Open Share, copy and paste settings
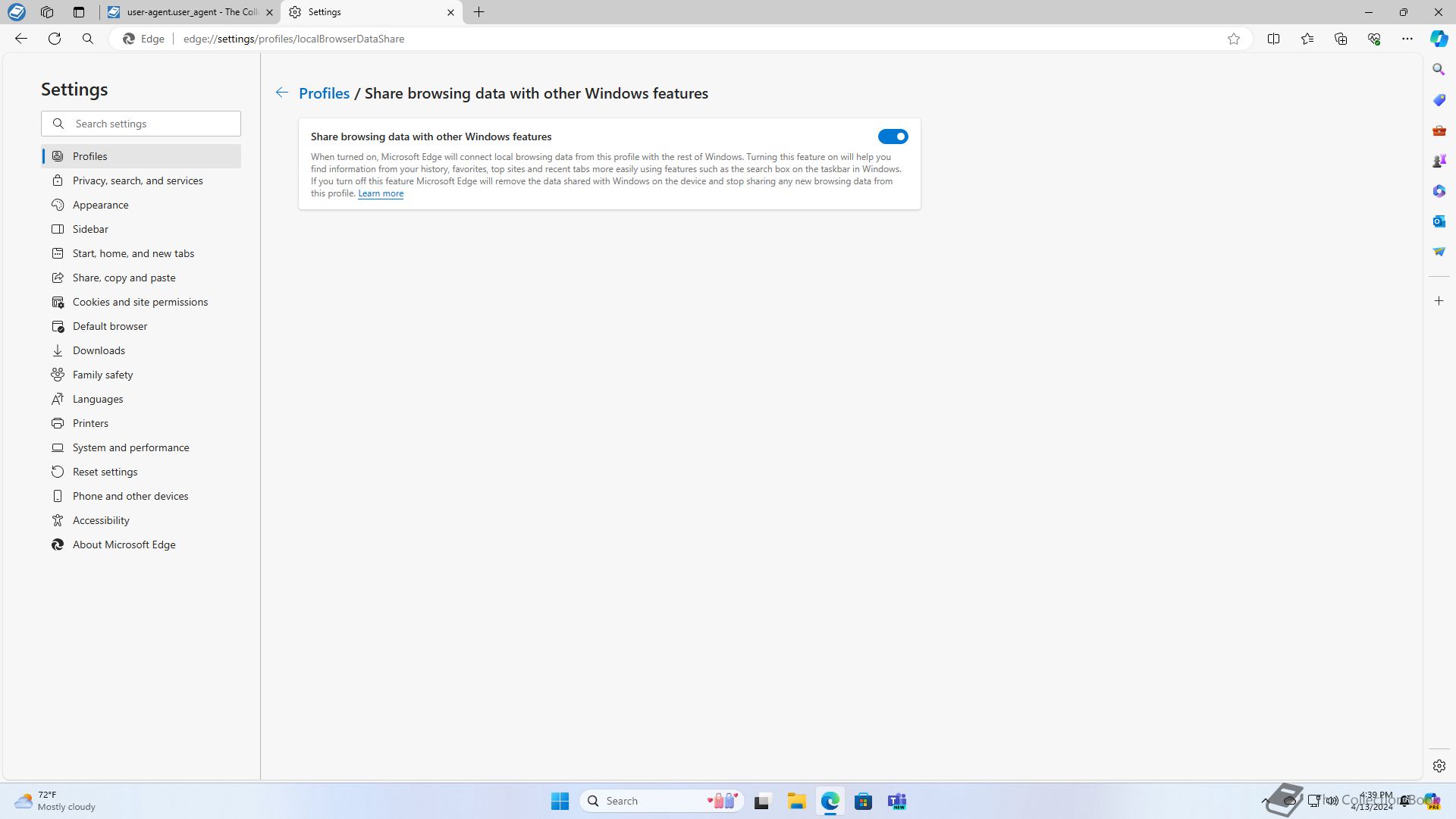Screen dimensions: 1456x819 pos(141,278)
